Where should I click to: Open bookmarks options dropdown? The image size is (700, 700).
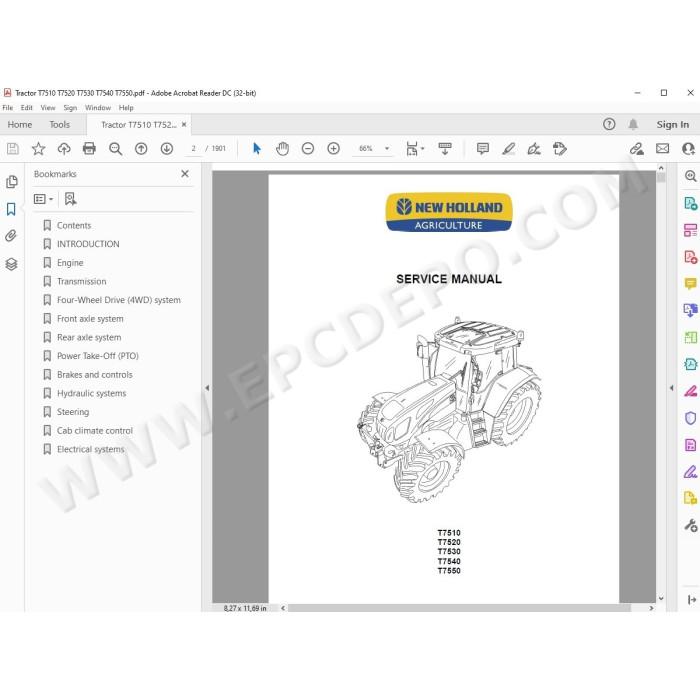tap(43, 199)
